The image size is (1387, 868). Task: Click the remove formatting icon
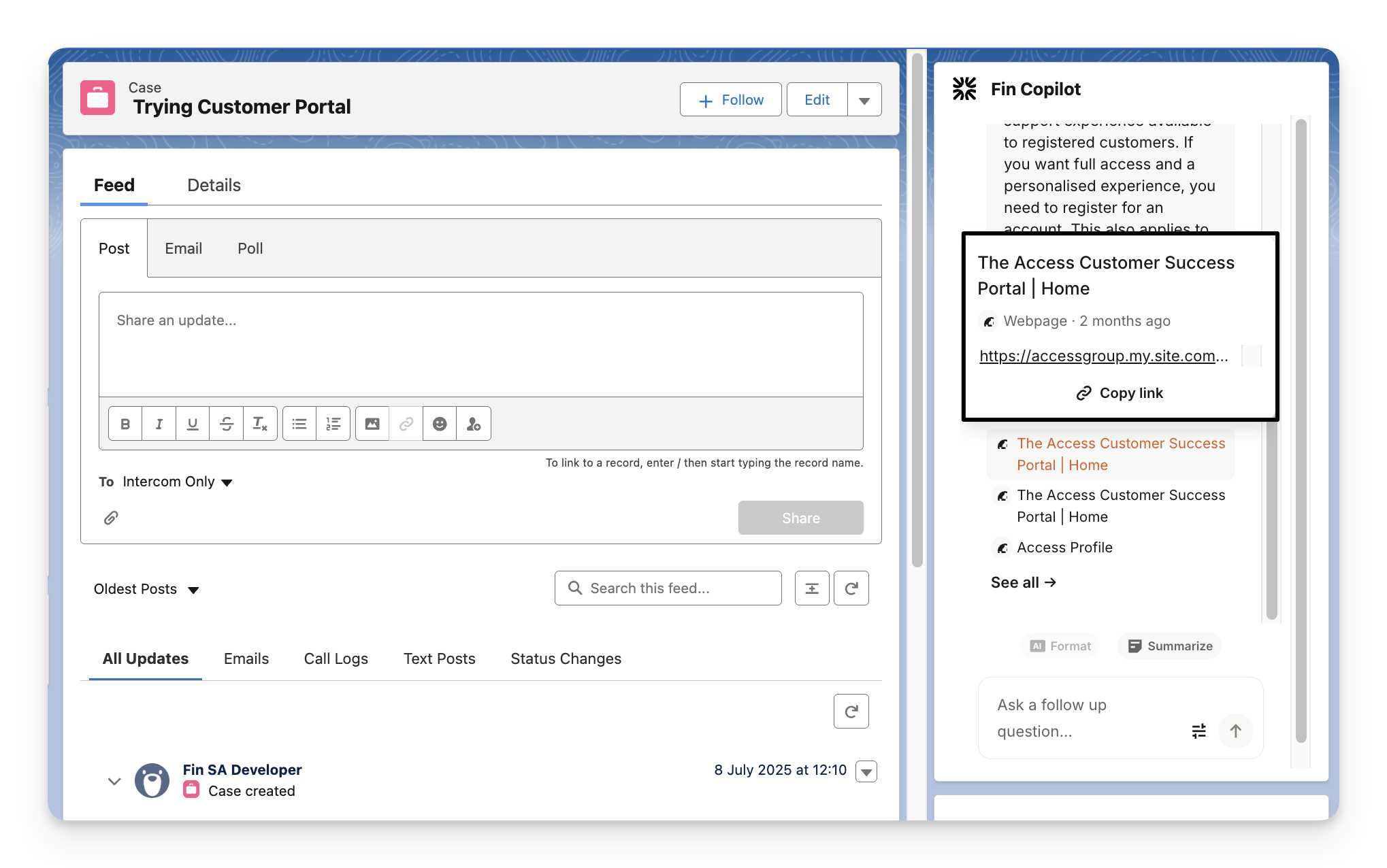[x=260, y=424]
